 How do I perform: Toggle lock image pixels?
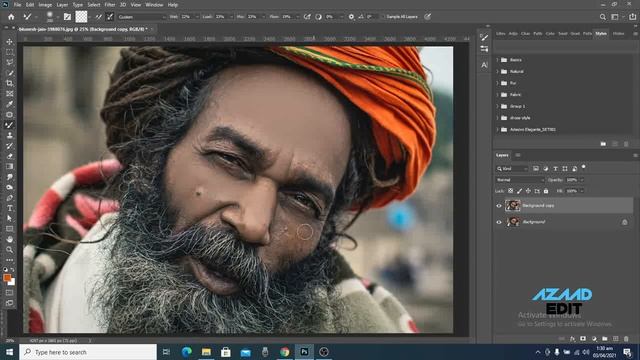tap(519, 191)
